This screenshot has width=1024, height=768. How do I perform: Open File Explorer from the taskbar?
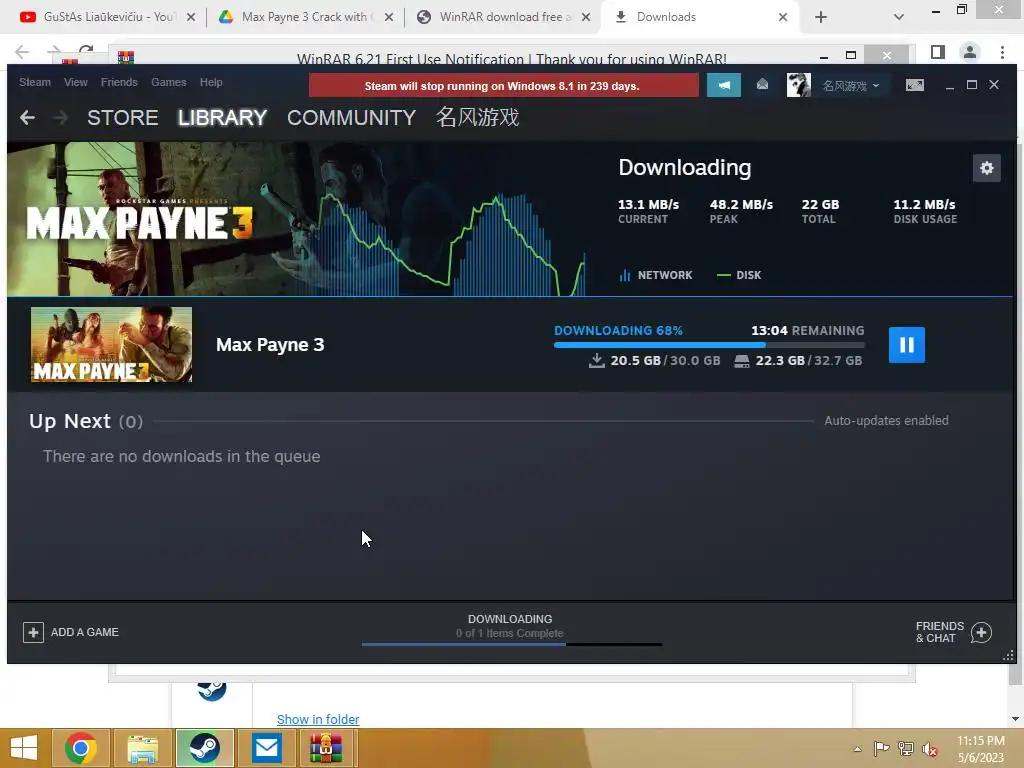click(x=142, y=748)
